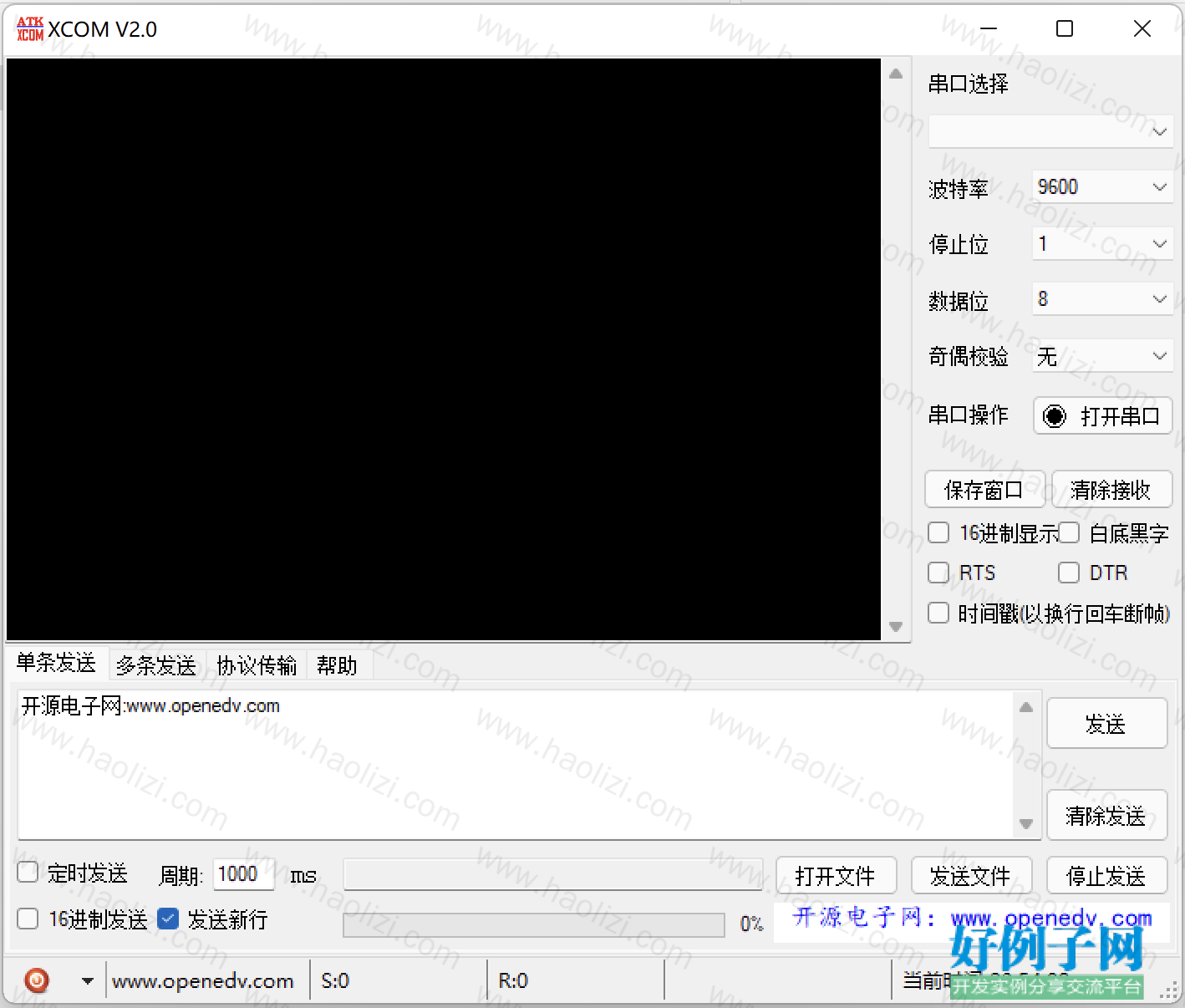Enable the 白底黑字 checkbox
Viewport: 1185px width, 1008px height.
coord(1069,532)
